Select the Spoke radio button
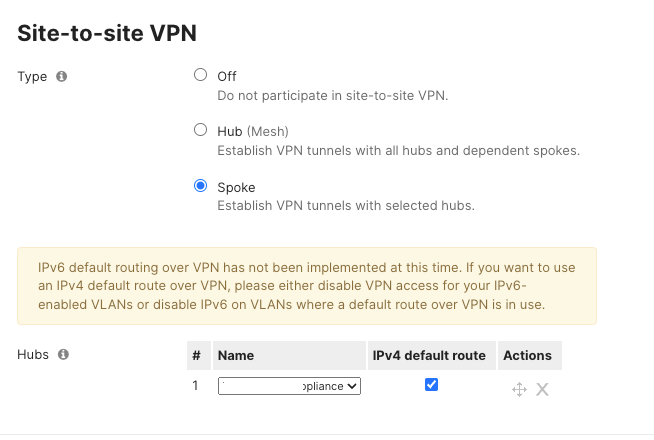This screenshot has height=440, width=654. [201, 186]
